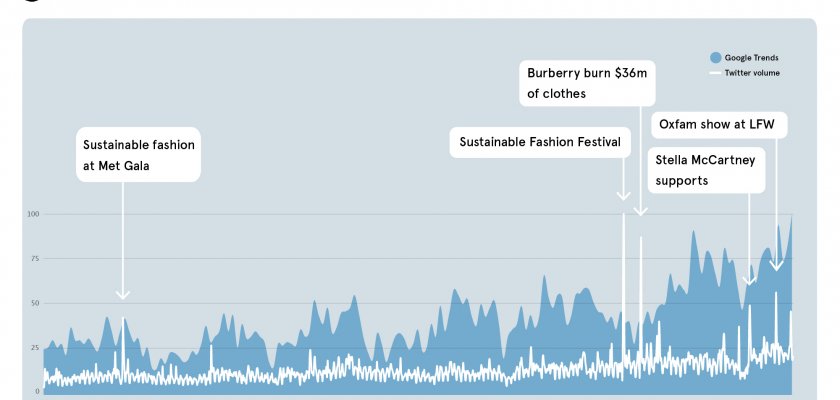Click the 25 y-axis label

coord(34,347)
